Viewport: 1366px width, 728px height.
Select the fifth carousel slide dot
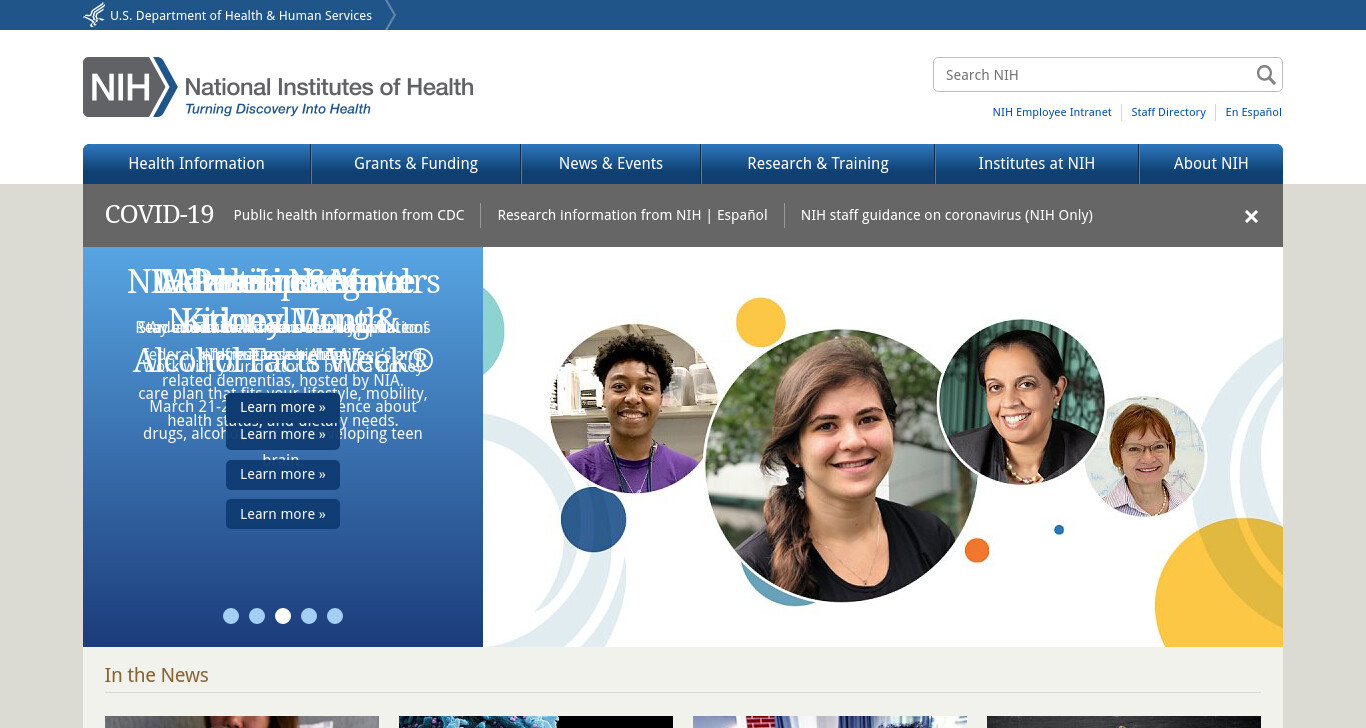(x=335, y=616)
